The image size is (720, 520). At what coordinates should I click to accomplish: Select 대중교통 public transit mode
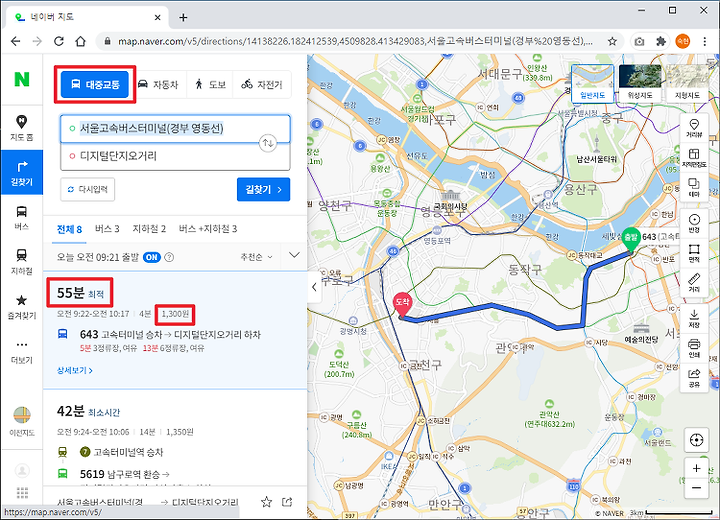point(95,85)
